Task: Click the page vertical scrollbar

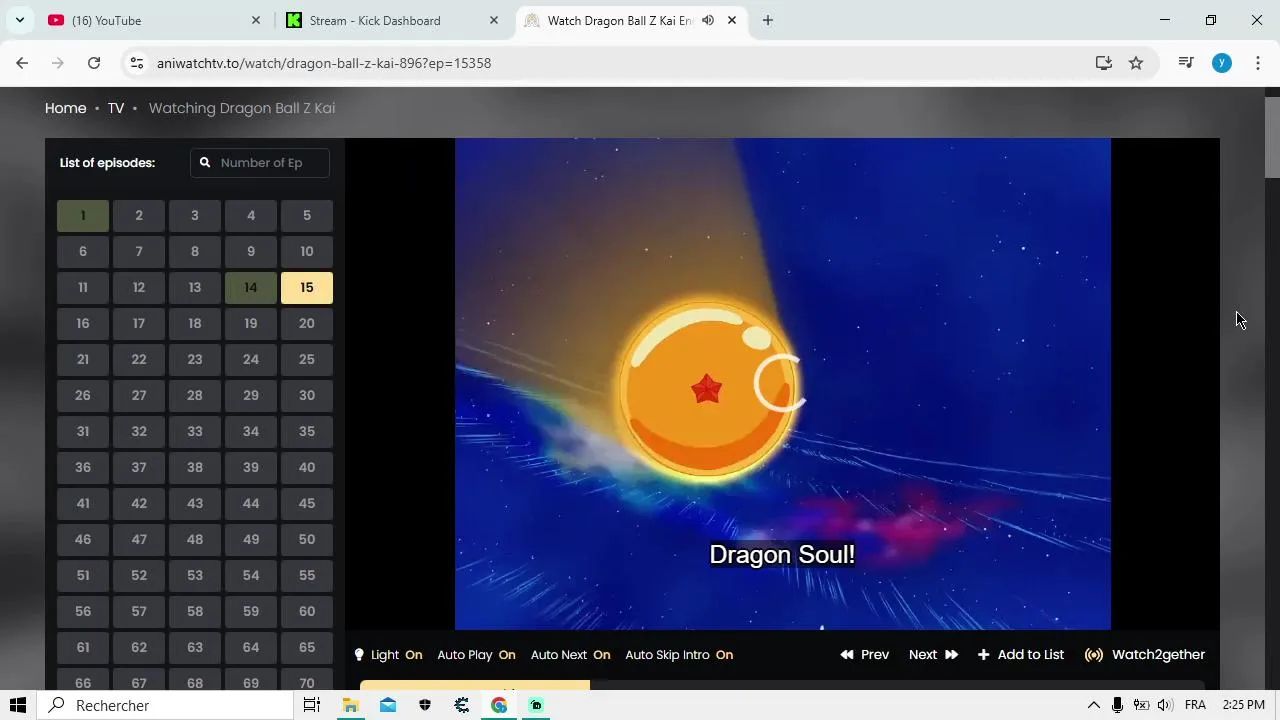Action: coord(1272,137)
